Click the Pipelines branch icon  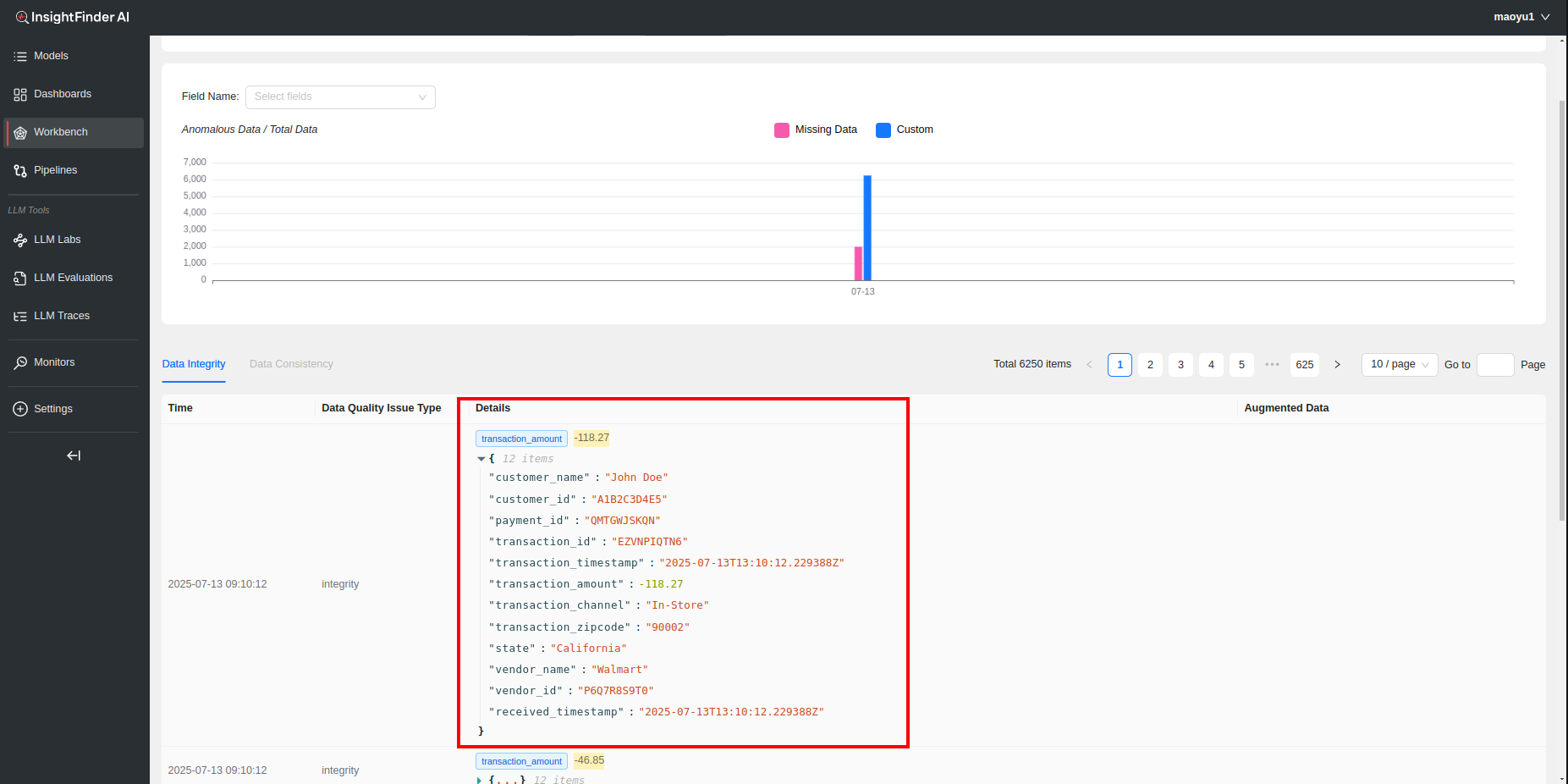pyautogui.click(x=20, y=171)
